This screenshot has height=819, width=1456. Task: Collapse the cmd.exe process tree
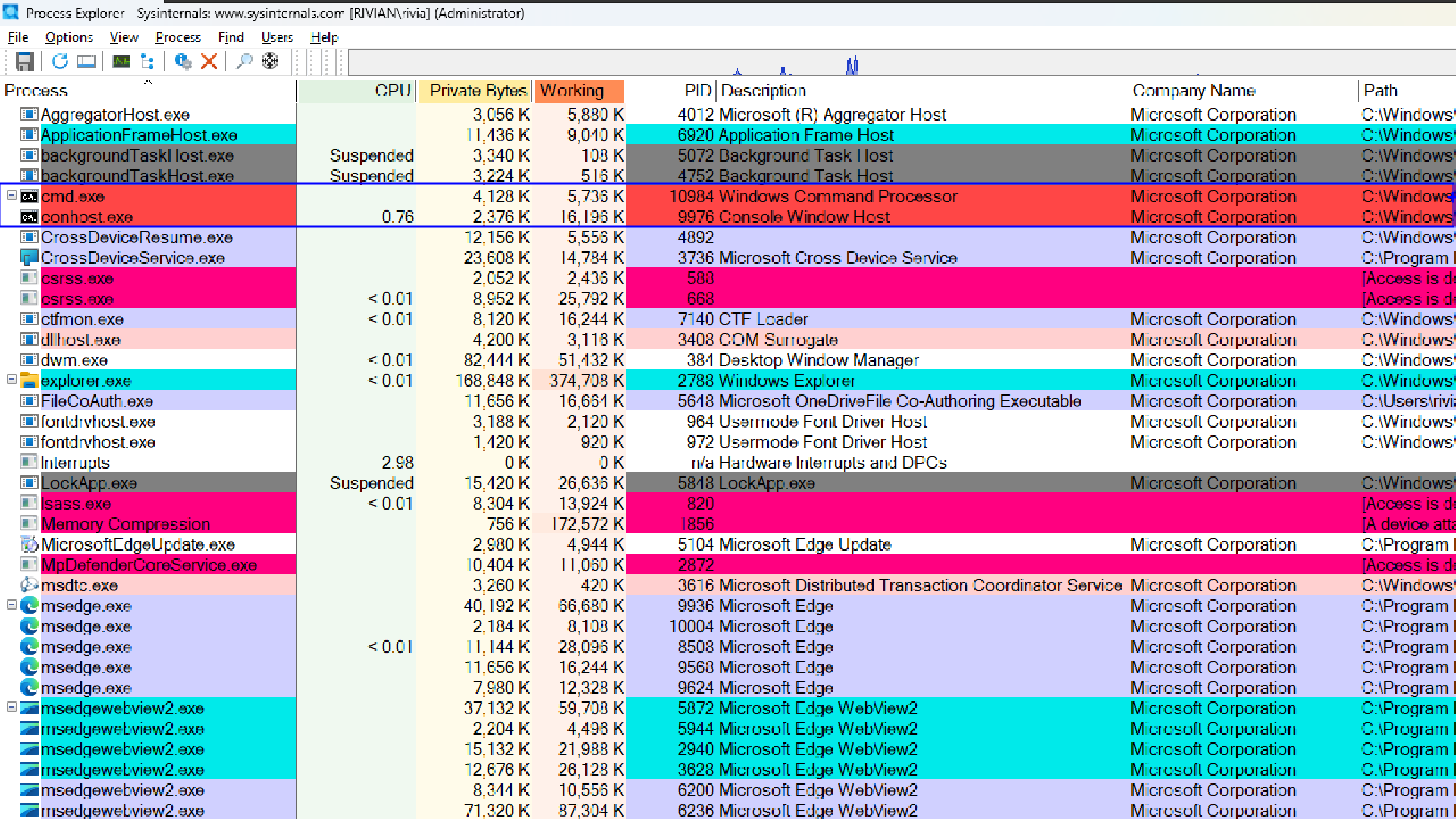[11, 196]
